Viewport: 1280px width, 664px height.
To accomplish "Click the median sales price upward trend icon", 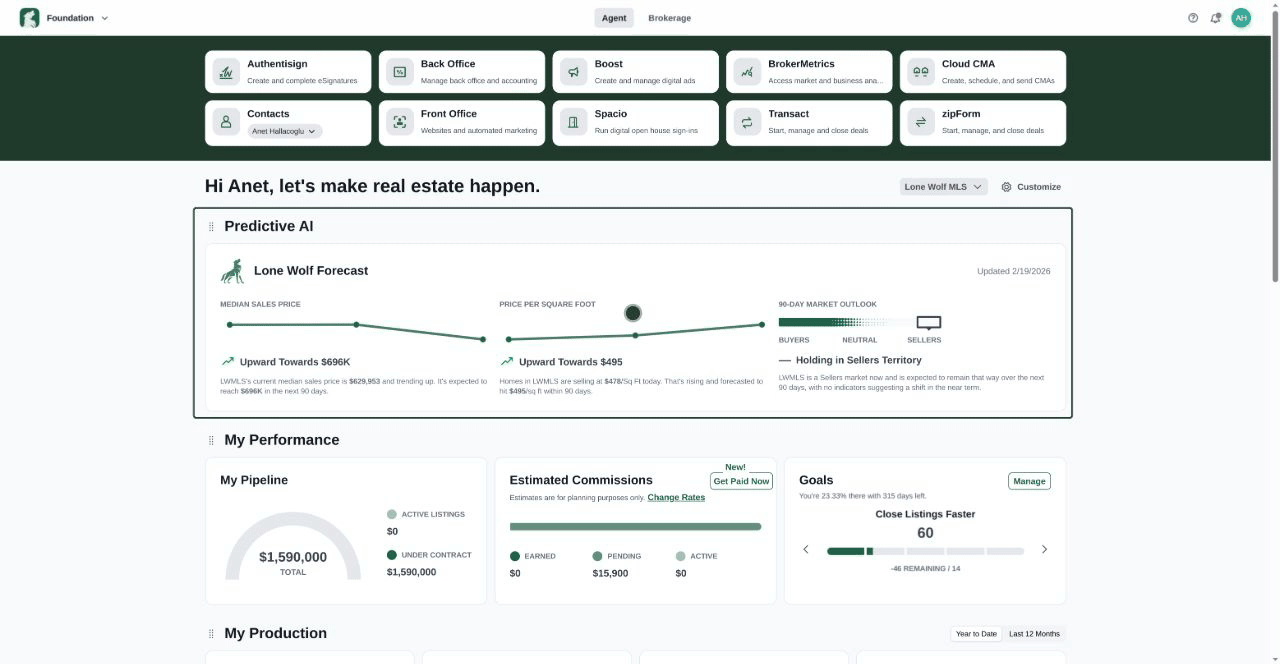I will (228, 362).
